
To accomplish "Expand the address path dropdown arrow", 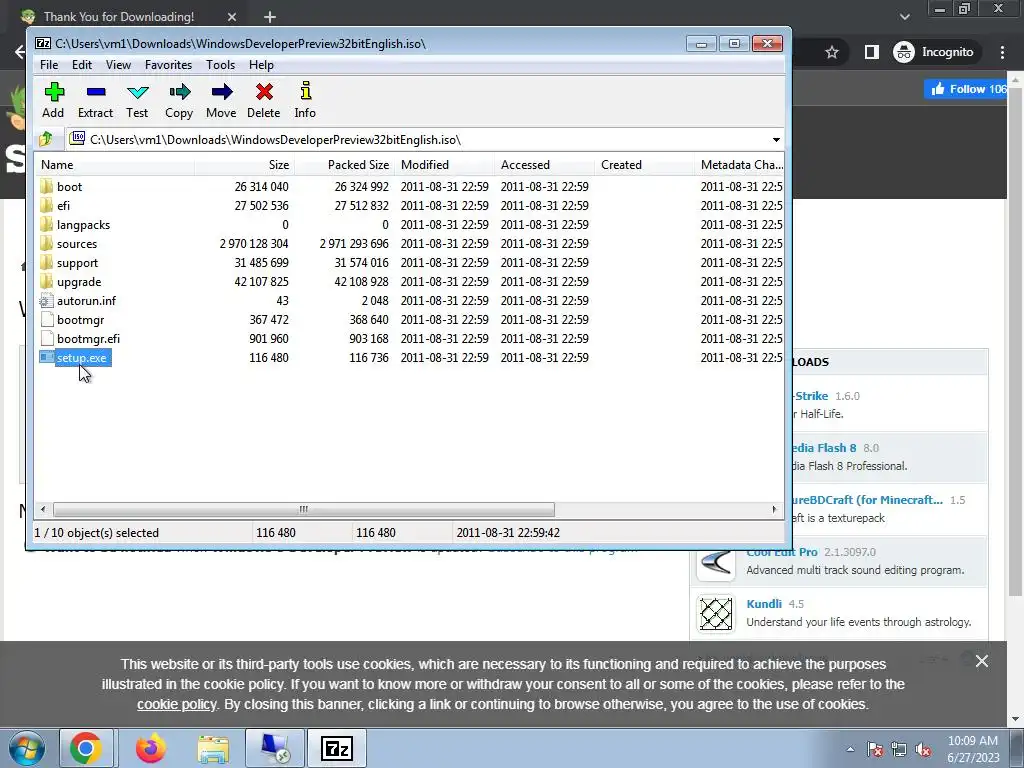I will 776,140.
